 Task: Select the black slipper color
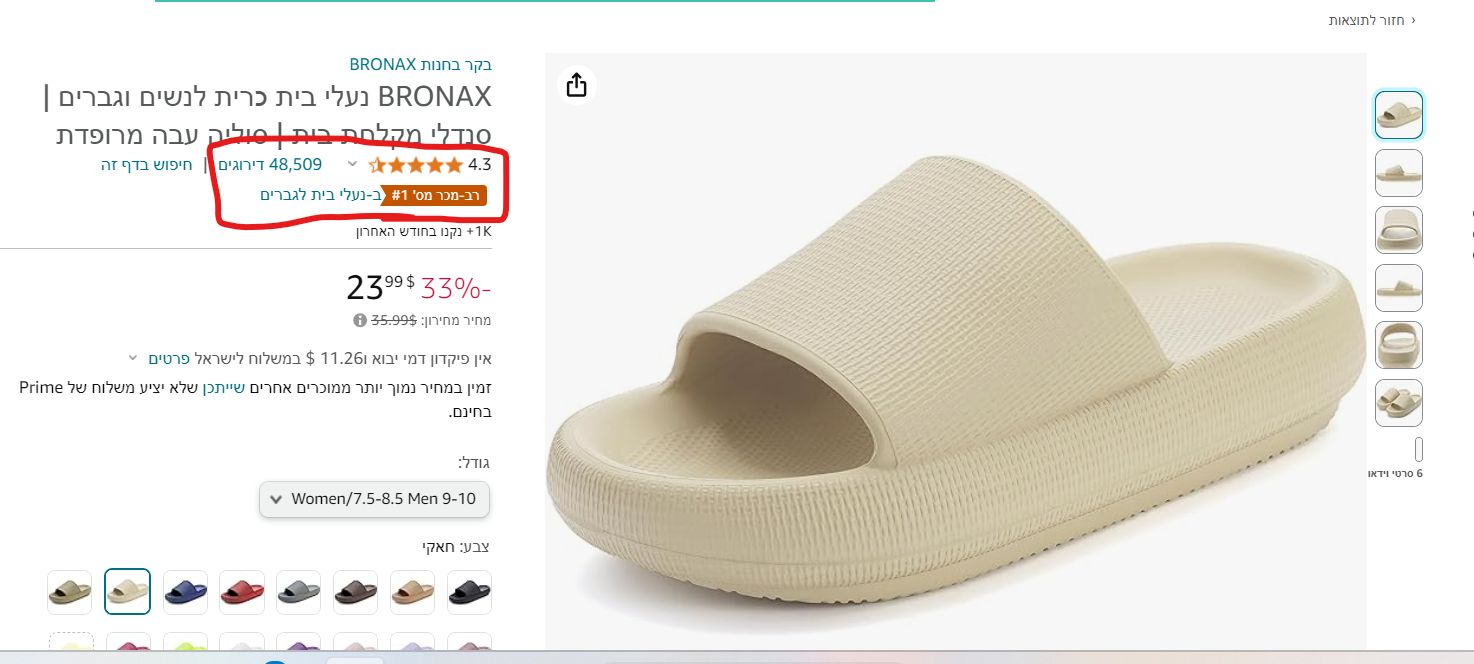pos(469,592)
